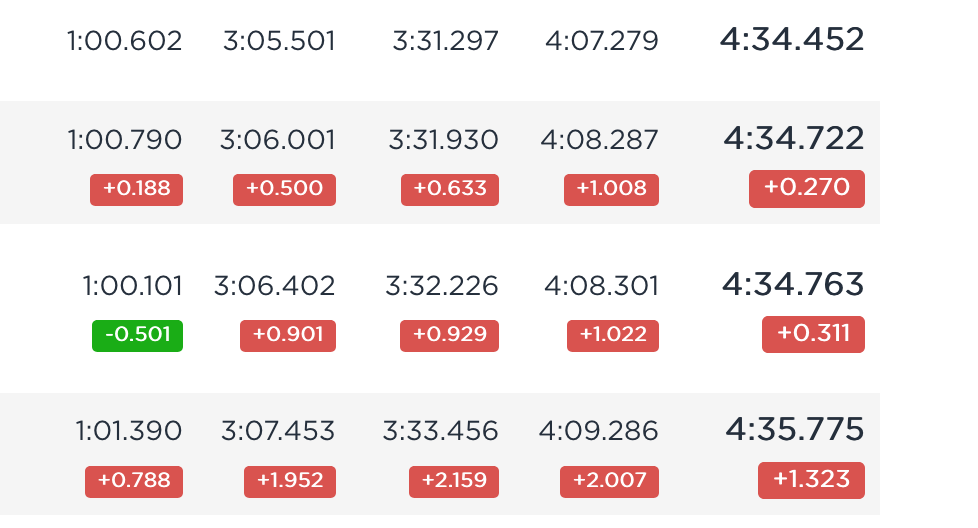Select the +0.929 split badge
Viewport: 978px width, 528px height.
coord(450,335)
